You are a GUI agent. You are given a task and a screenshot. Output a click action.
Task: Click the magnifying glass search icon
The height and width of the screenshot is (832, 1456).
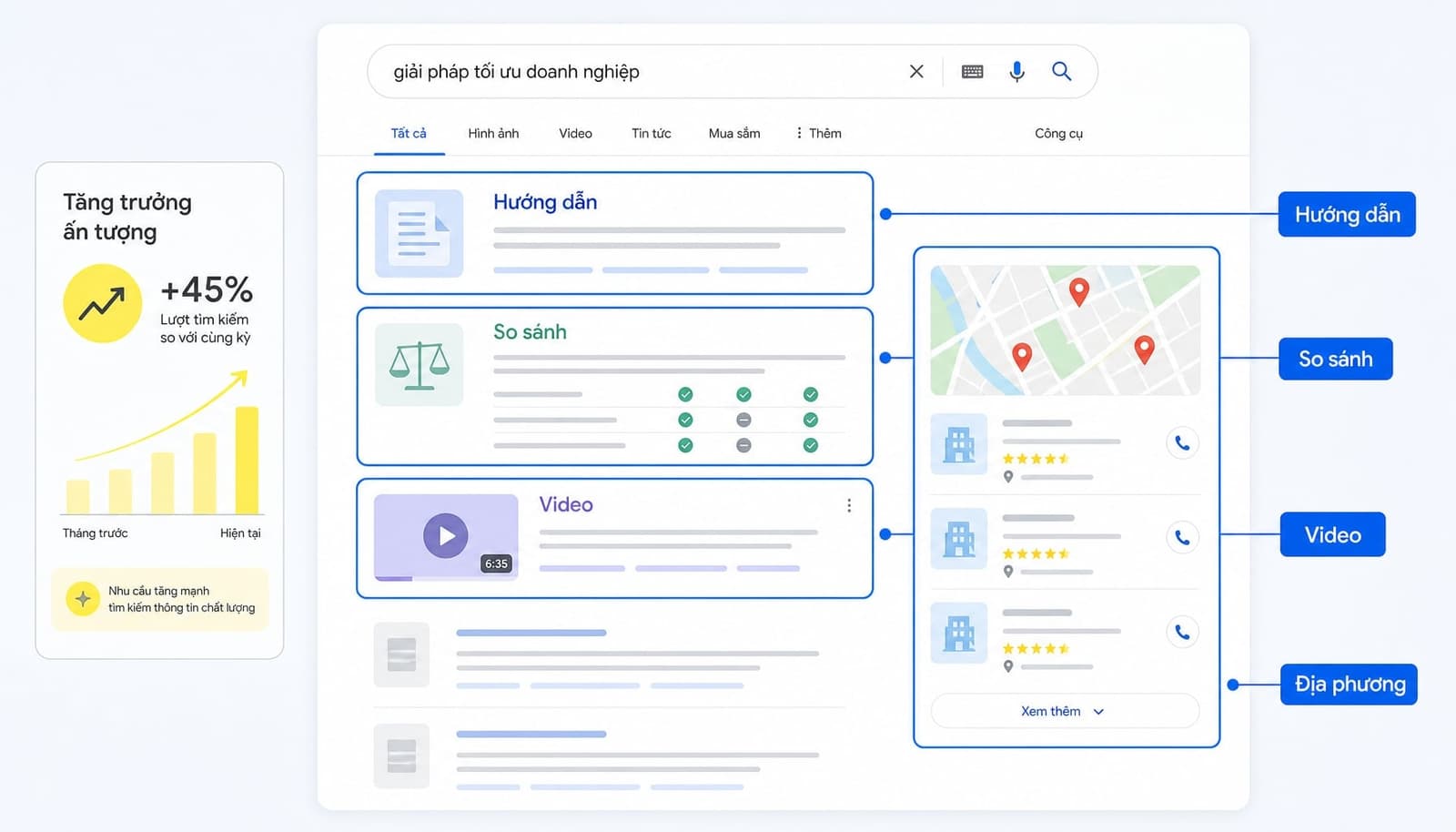pyautogui.click(x=1061, y=71)
